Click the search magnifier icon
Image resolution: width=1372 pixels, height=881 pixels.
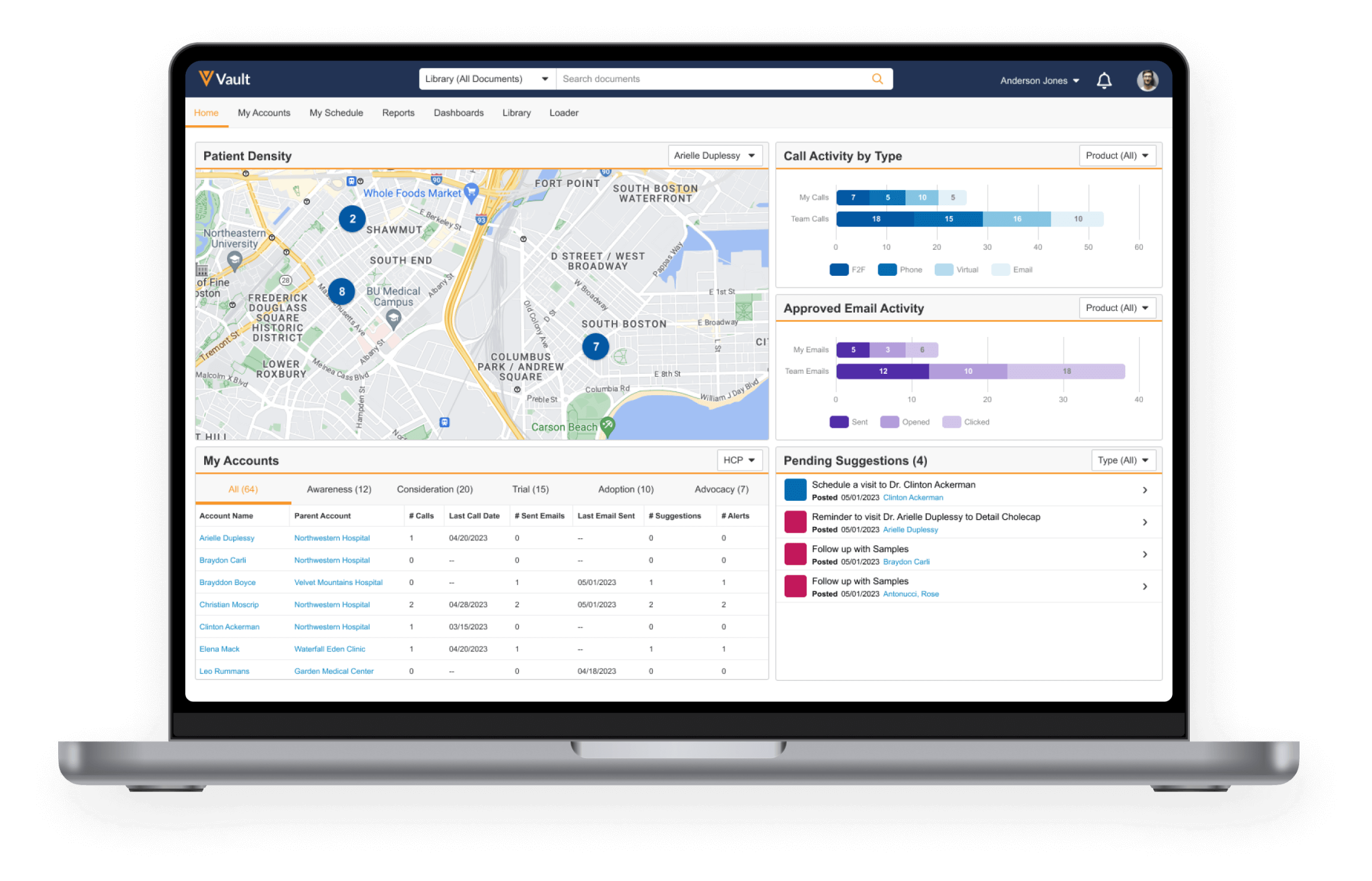pos(877,78)
